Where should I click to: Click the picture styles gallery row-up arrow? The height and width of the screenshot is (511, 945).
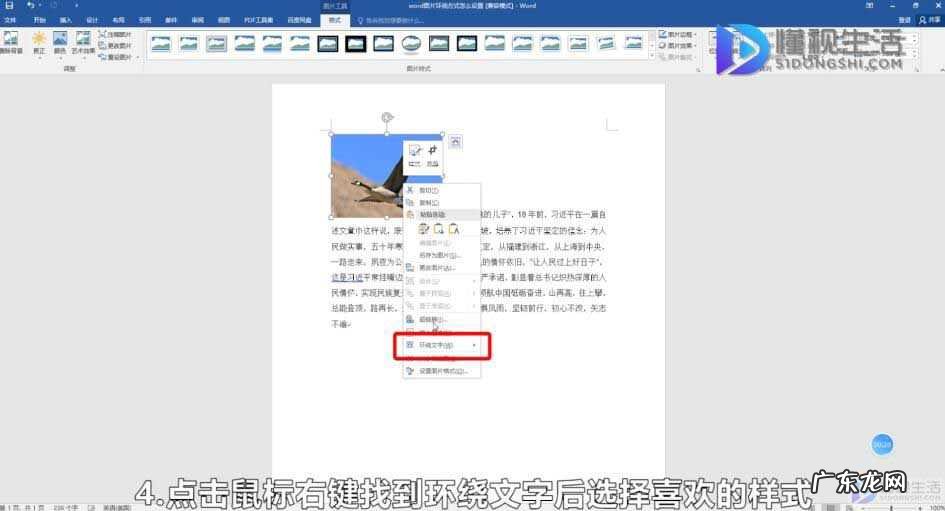[651, 36]
